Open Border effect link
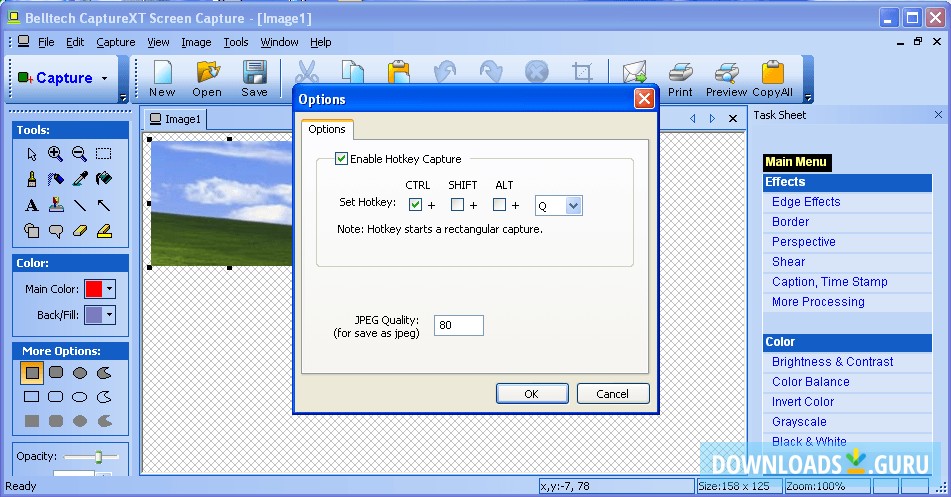 (x=790, y=222)
